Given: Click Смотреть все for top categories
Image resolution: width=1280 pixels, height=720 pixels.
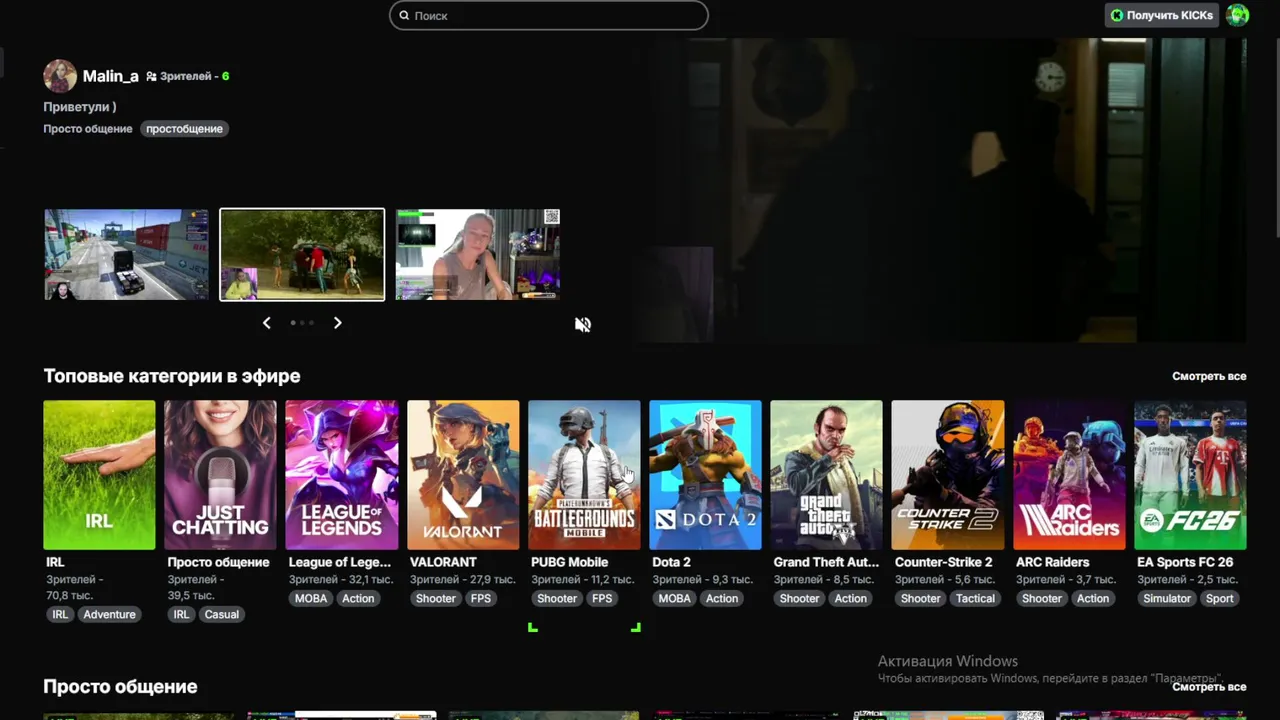Looking at the screenshot, I should click(1209, 376).
